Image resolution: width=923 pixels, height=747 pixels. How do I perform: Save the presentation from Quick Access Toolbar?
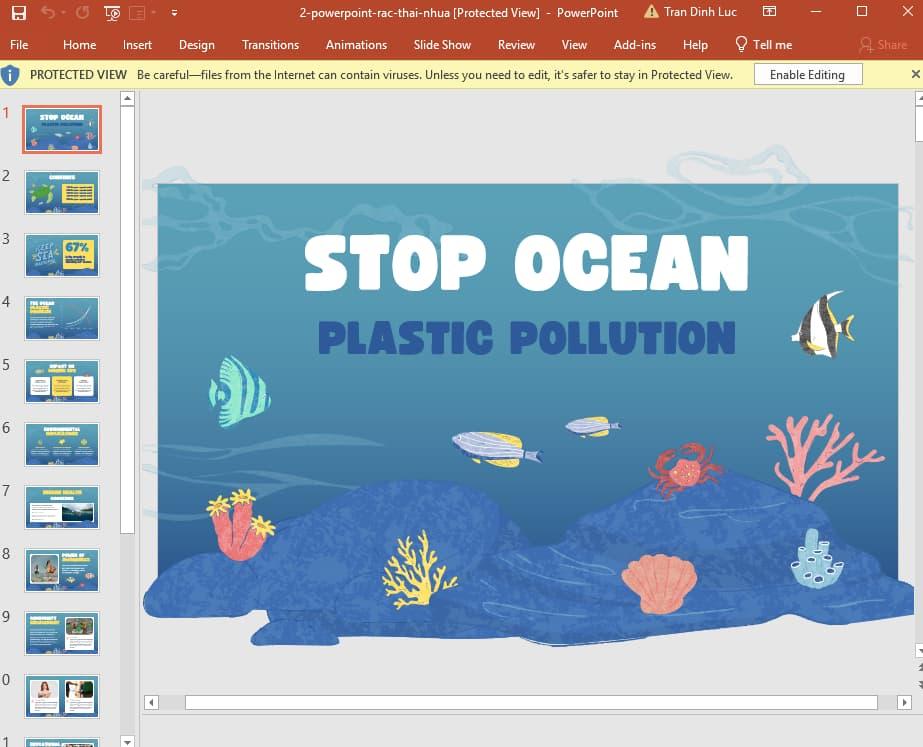[20, 13]
